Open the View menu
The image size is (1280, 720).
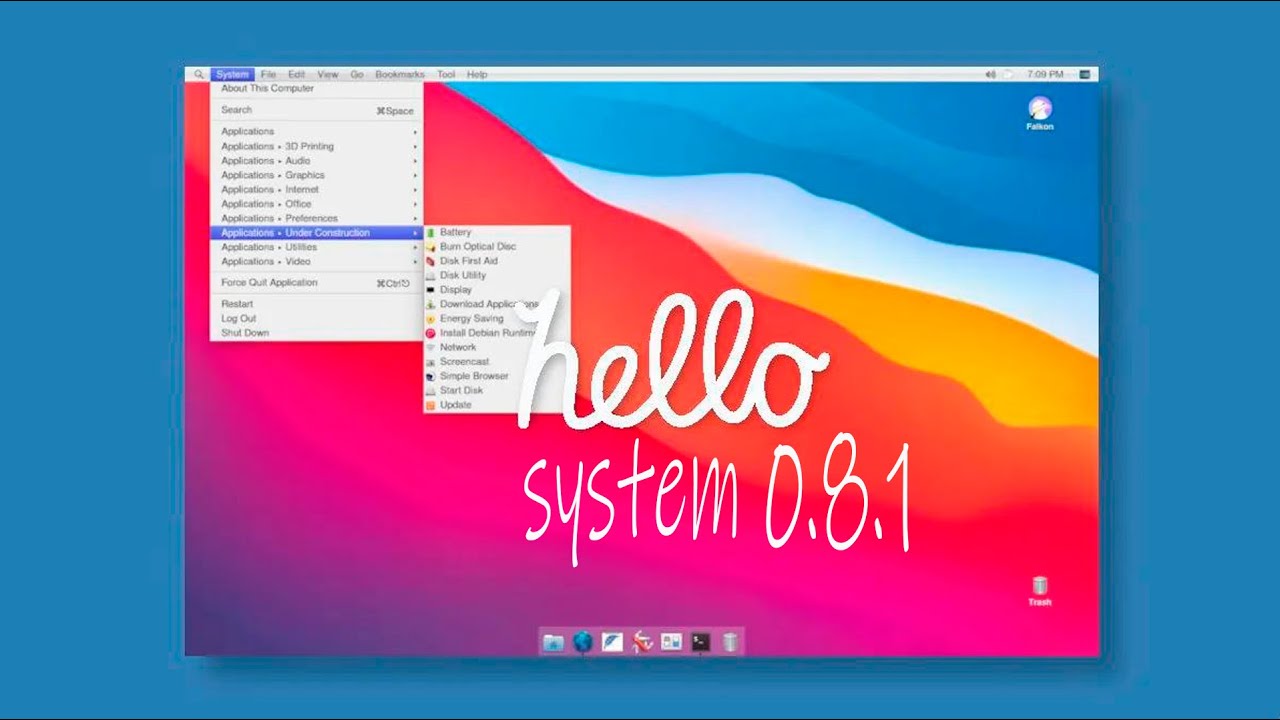pos(328,75)
